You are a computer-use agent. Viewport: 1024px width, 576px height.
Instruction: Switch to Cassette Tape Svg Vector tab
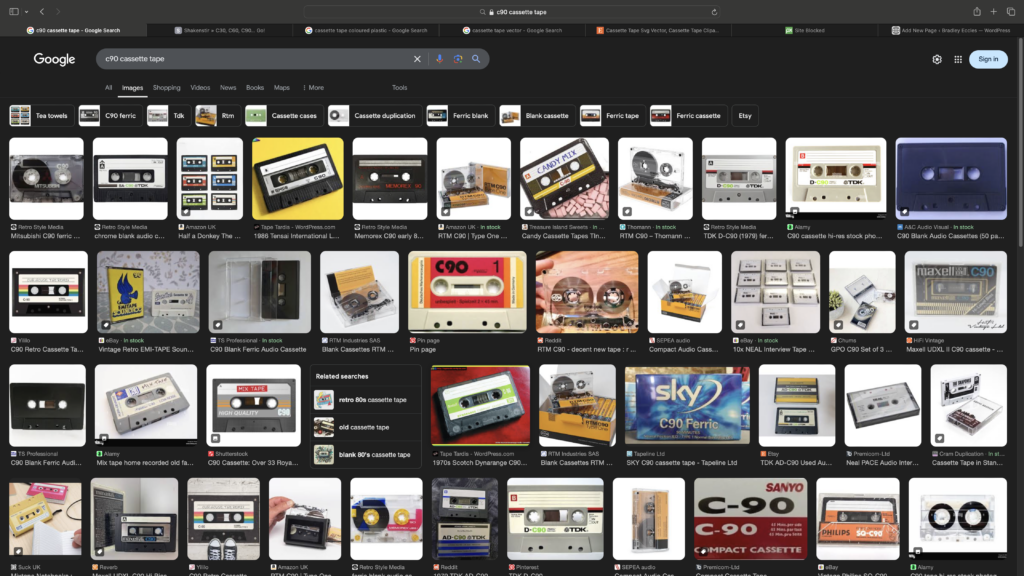tap(658, 30)
